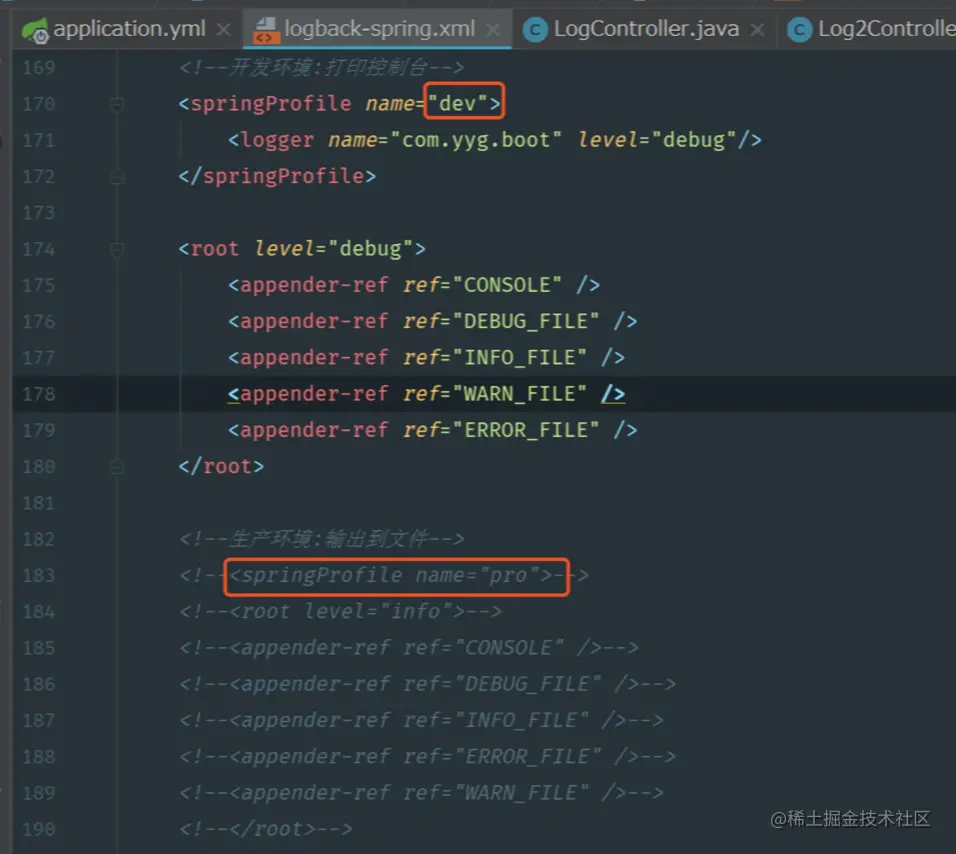Click the class icon on LogController.java
Image resolution: width=956 pixels, height=854 pixels.
click(x=535, y=30)
